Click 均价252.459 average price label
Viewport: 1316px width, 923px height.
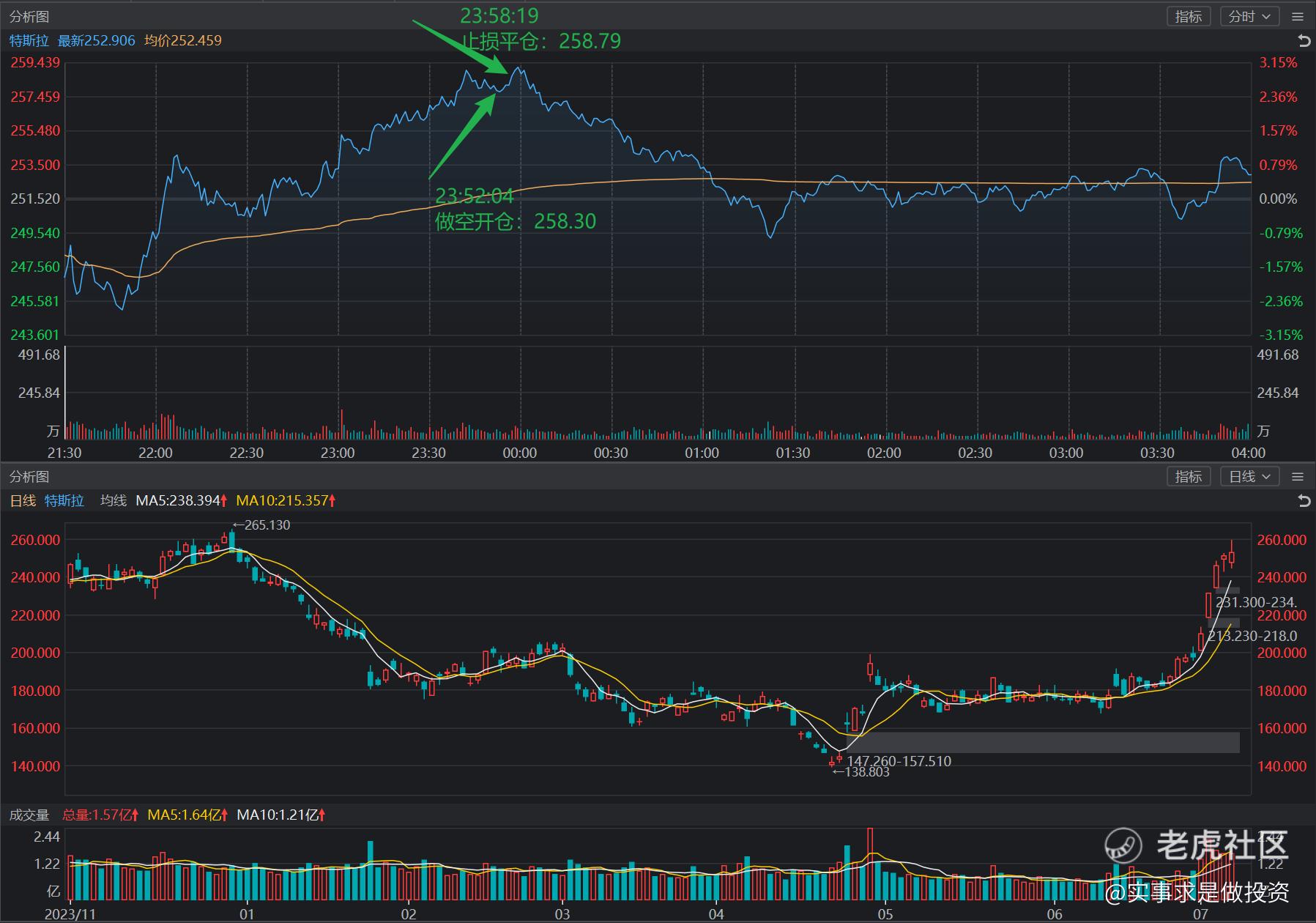(183, 40)
